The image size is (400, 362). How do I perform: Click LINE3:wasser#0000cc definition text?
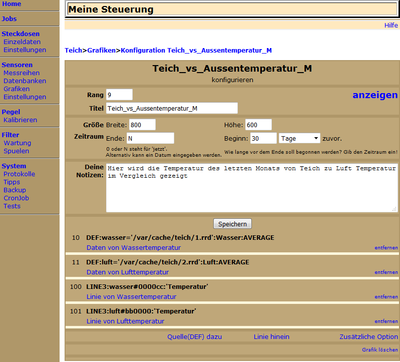pyautogui.click(x=147, y=287)
